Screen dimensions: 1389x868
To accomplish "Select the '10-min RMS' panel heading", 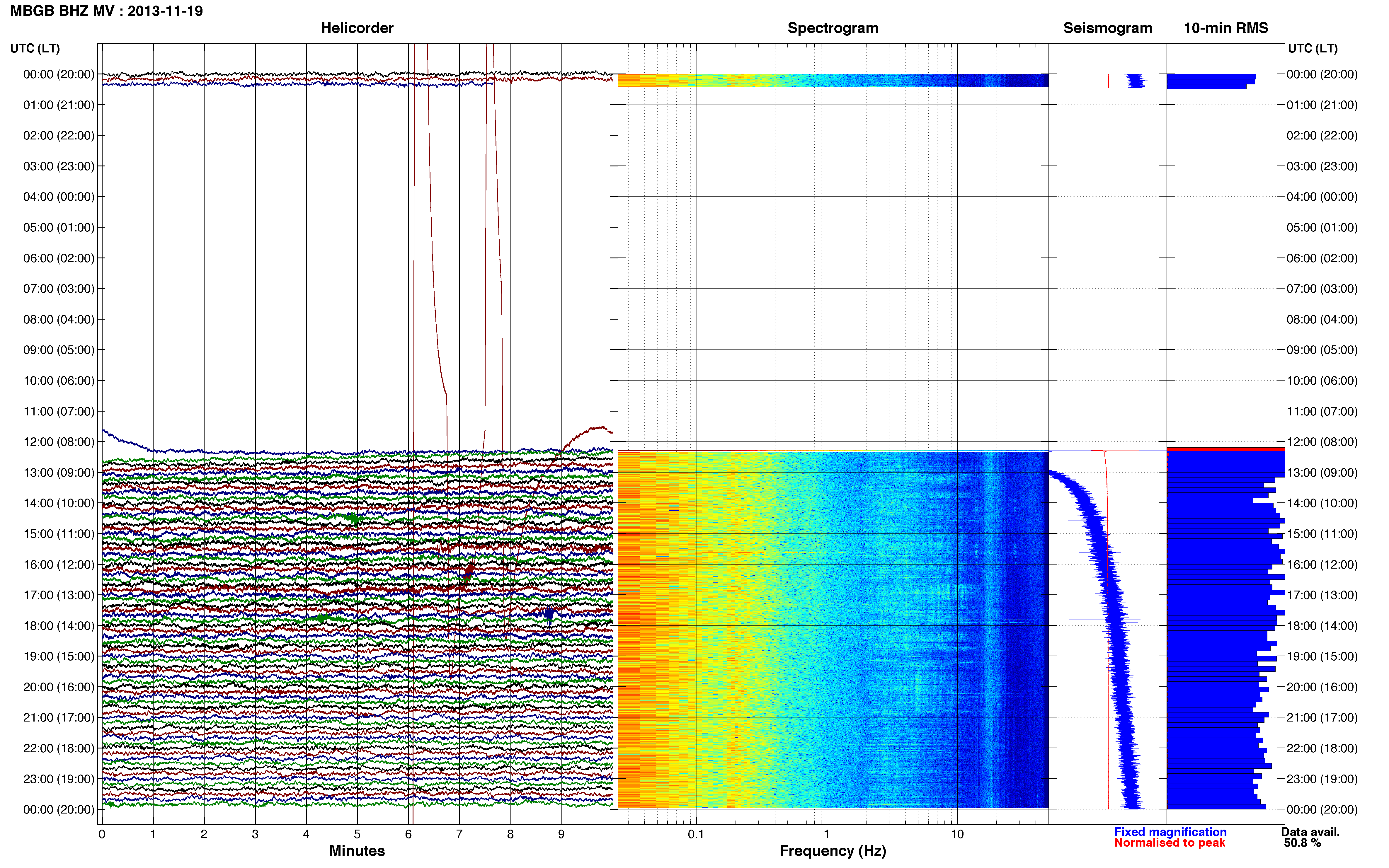I will (x=1226, y=28).
